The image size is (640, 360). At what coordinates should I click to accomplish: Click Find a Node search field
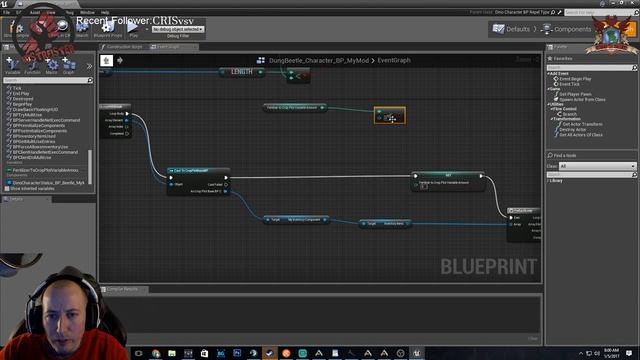tap(589, 175)
